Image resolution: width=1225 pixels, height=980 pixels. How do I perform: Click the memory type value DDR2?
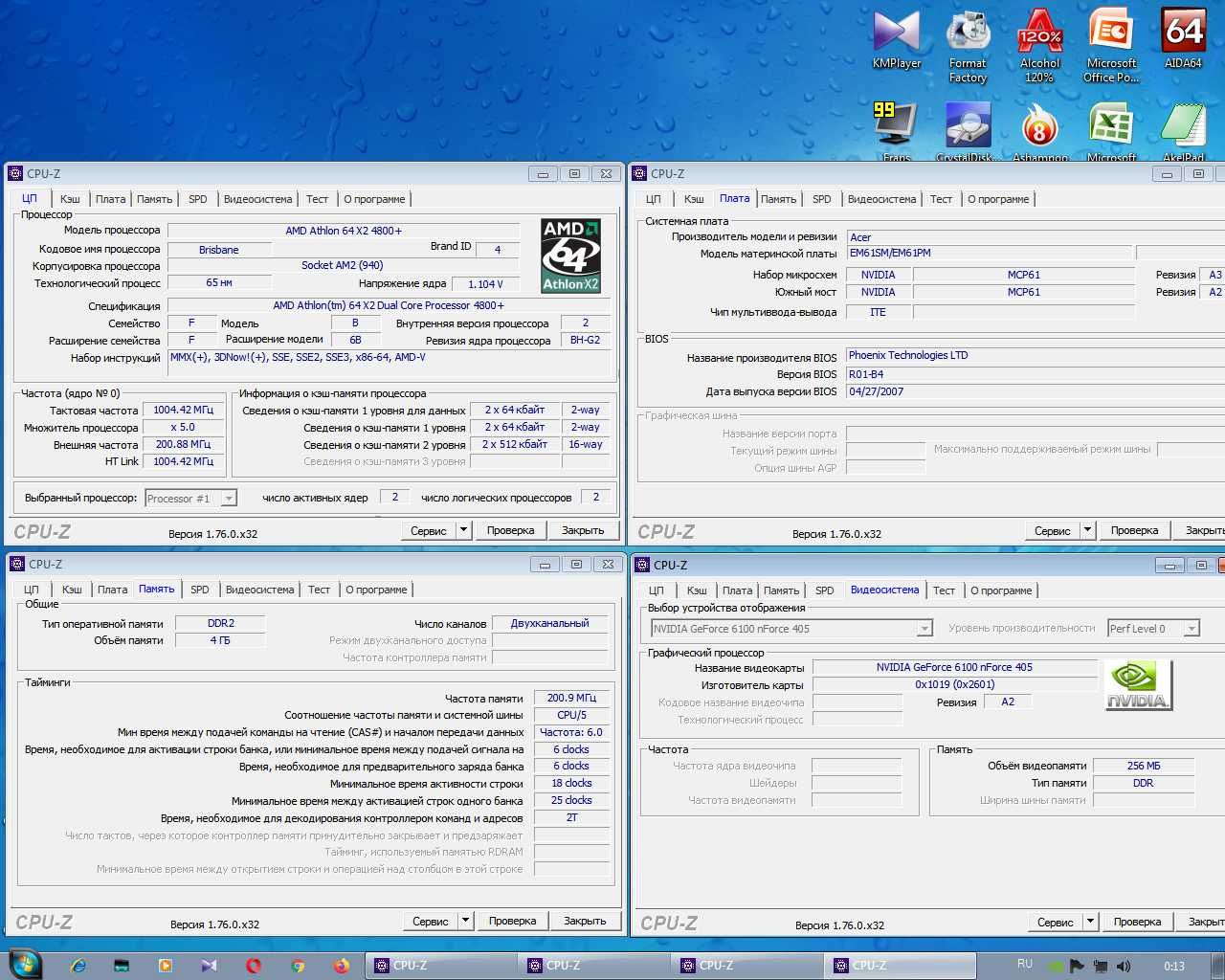pyautogui.click(x=221, y=623)
